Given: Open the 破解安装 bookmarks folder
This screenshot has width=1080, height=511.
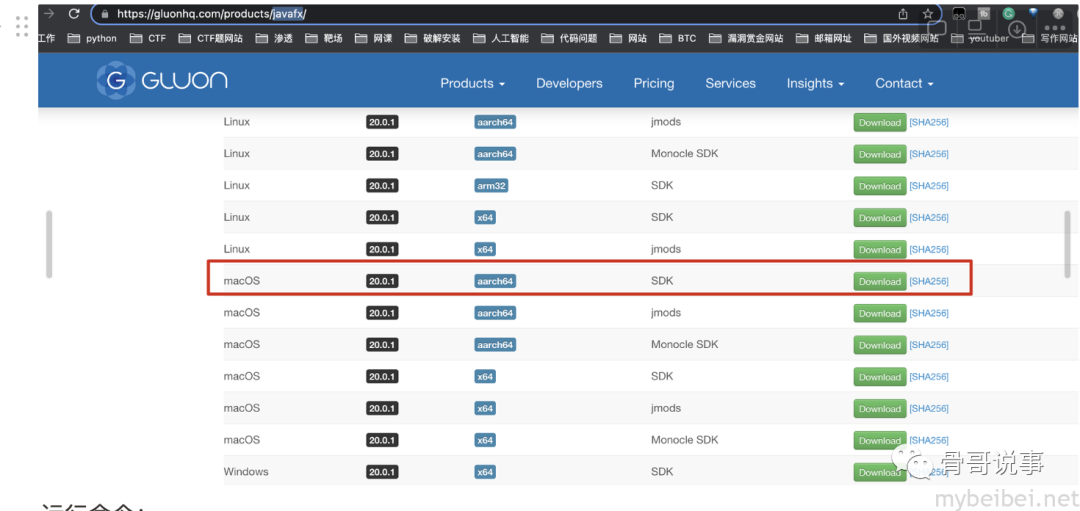Looking at the screenshot, I should (x=433, y=39).
